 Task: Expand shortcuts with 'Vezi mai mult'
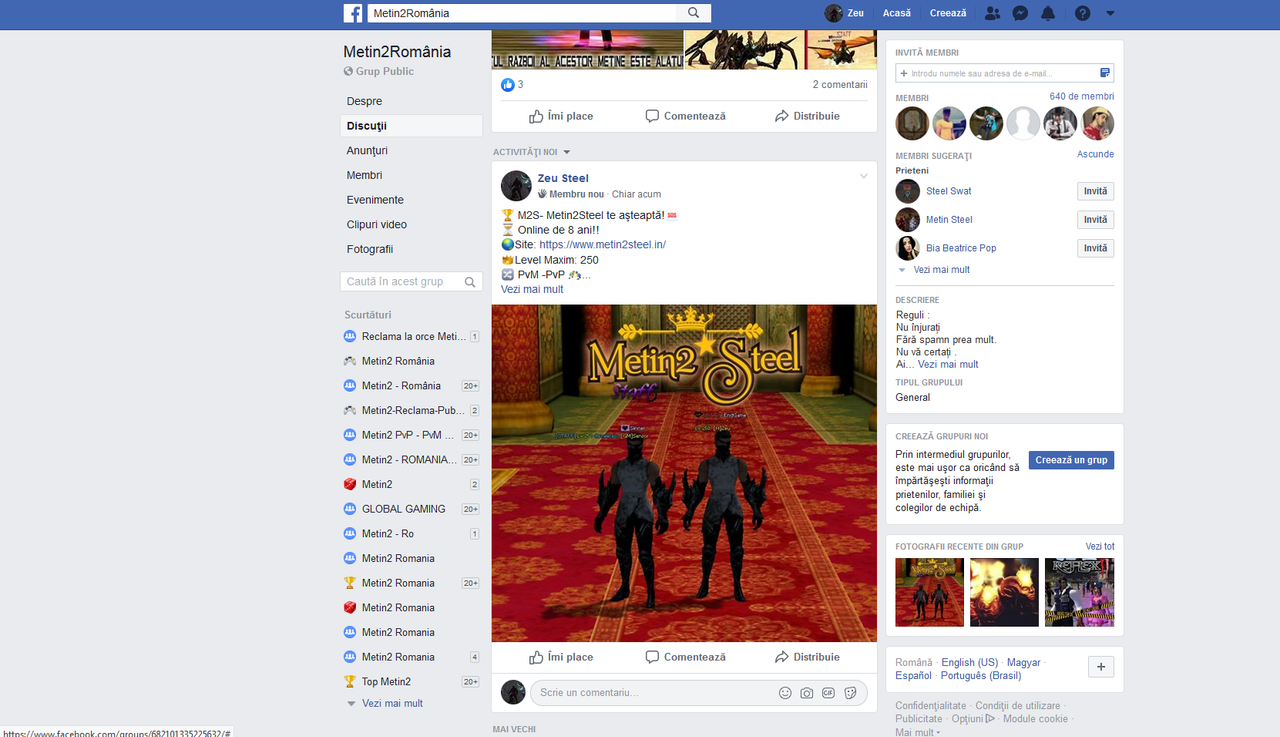pyautogui.click(x=392, y=704)
